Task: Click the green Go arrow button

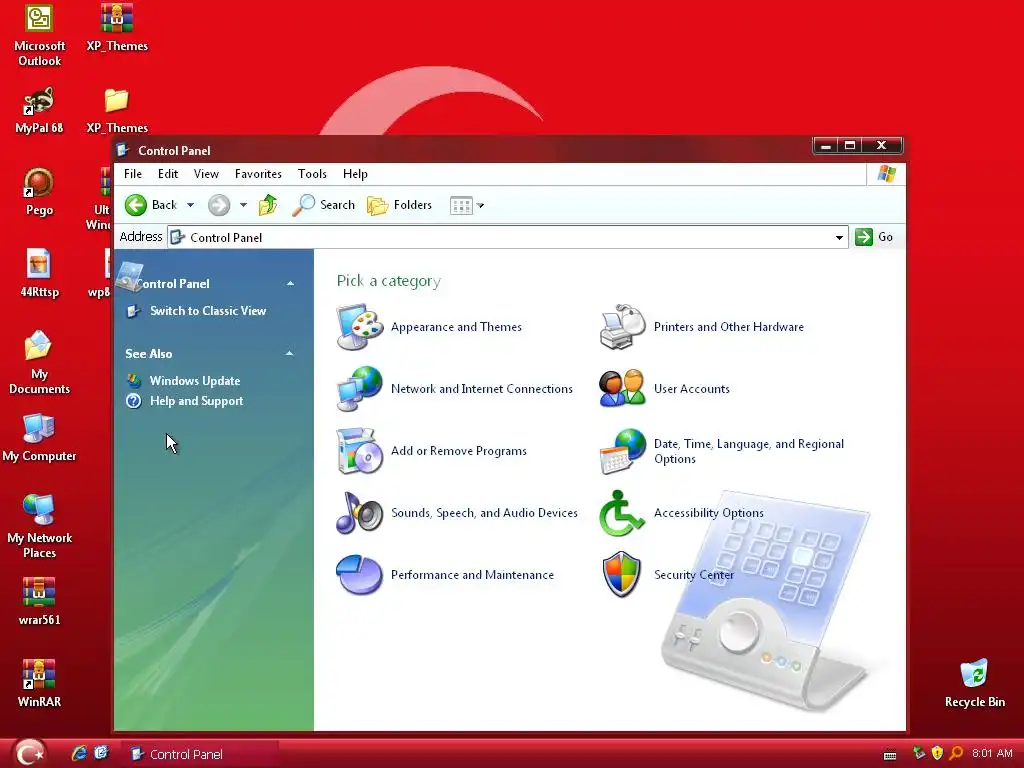Action: (x=863, y=237)
